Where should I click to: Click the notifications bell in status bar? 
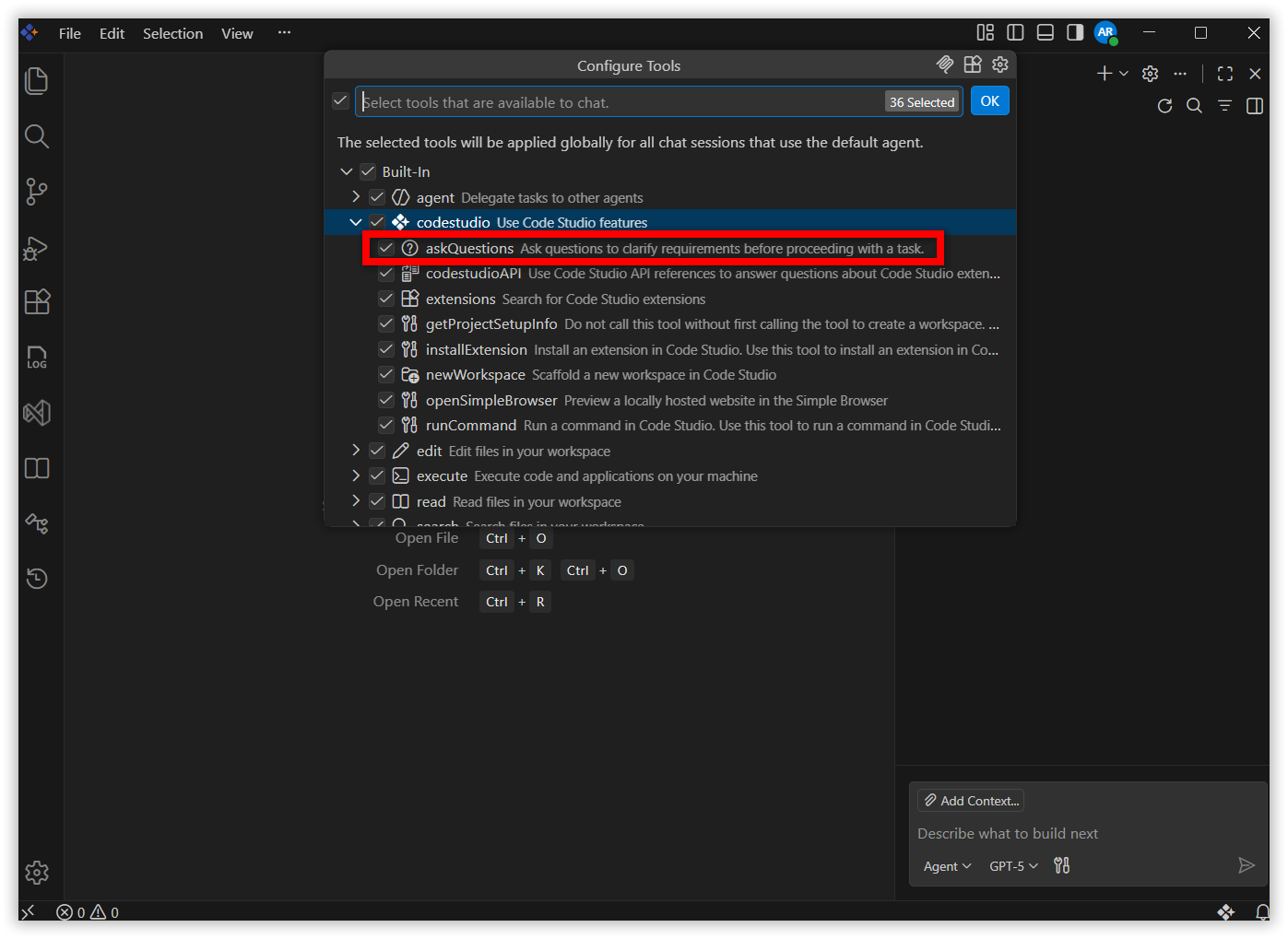tap(1262, 912)
